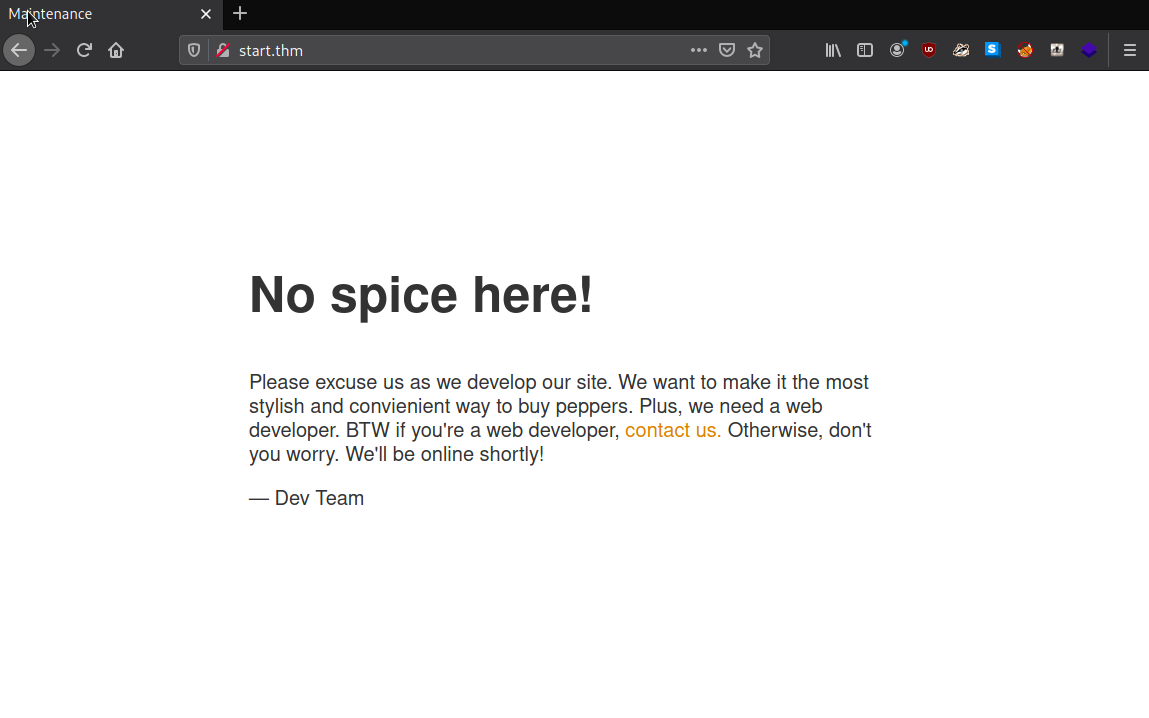Select the Maintenance tab
The height and width of the screenshot is (718, 1149).
coord(111,15)
